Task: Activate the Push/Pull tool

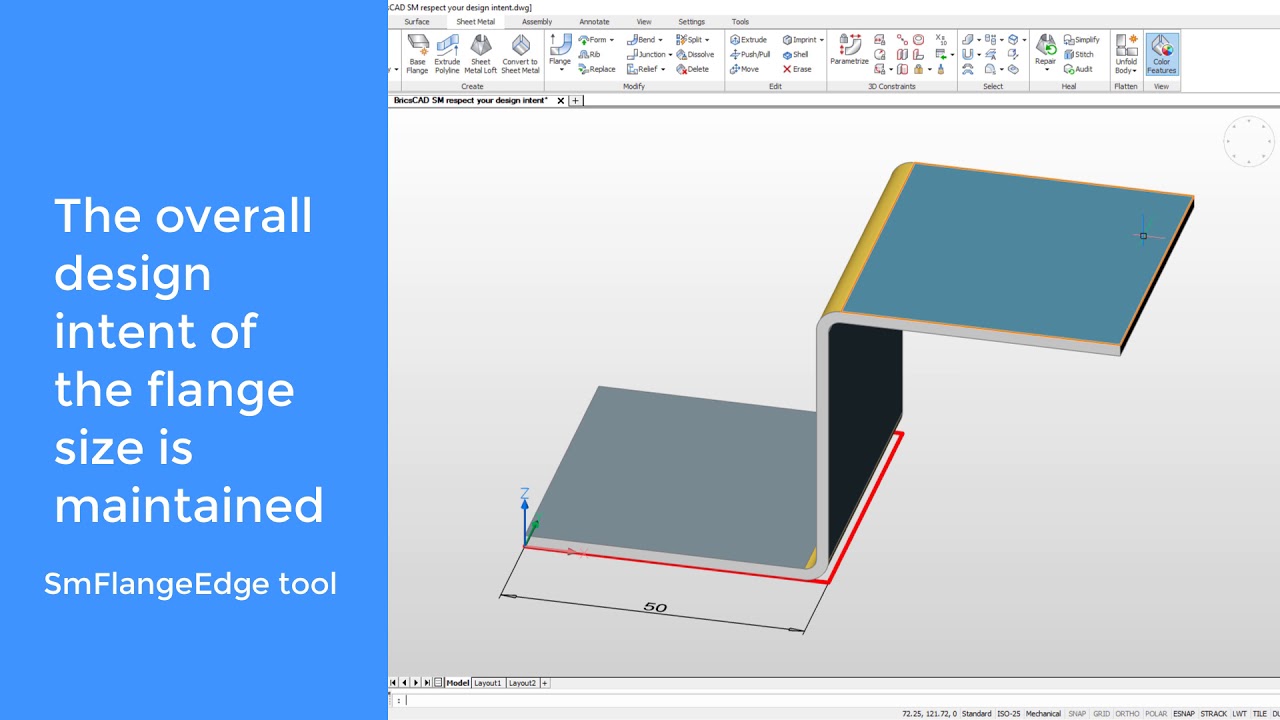Action: pos(750,54)
